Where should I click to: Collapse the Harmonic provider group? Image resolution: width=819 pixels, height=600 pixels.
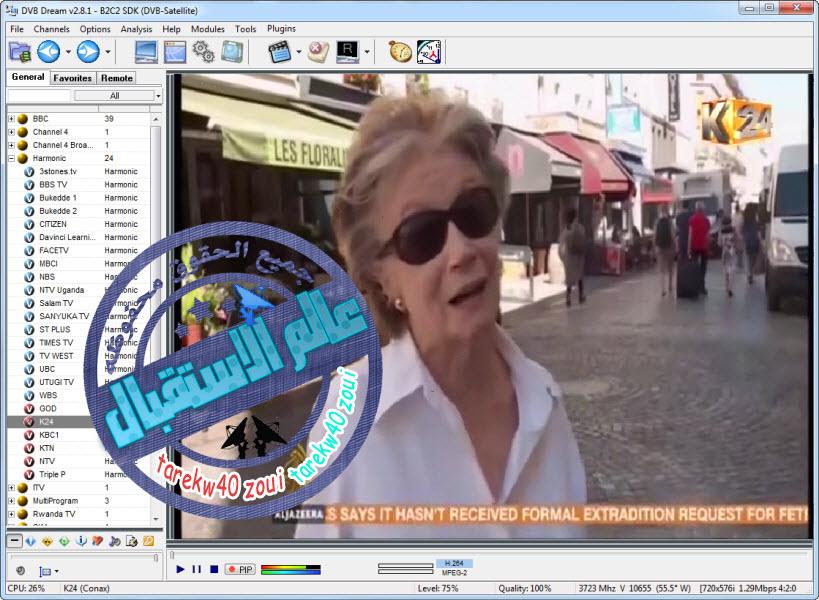(x=11, y=158)
